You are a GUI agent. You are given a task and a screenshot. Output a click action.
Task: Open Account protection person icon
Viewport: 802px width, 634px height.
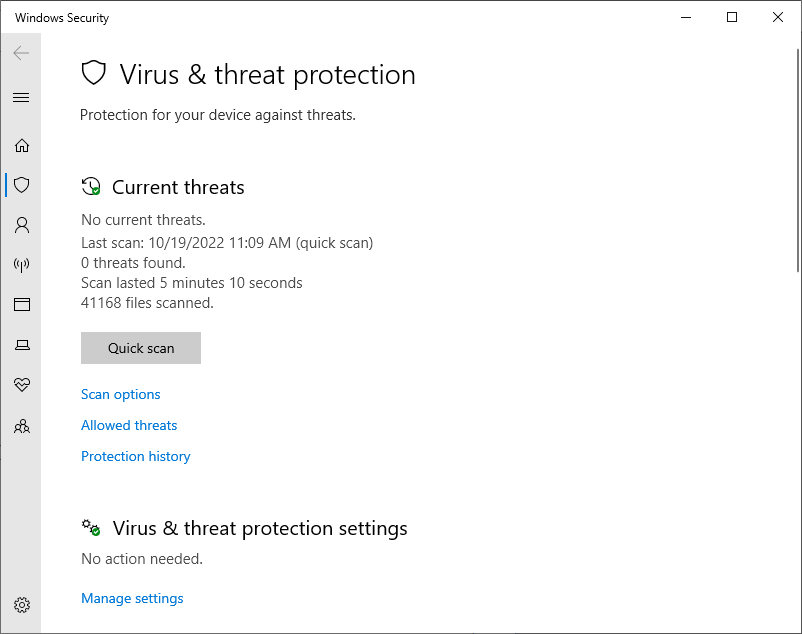[21, 225]
